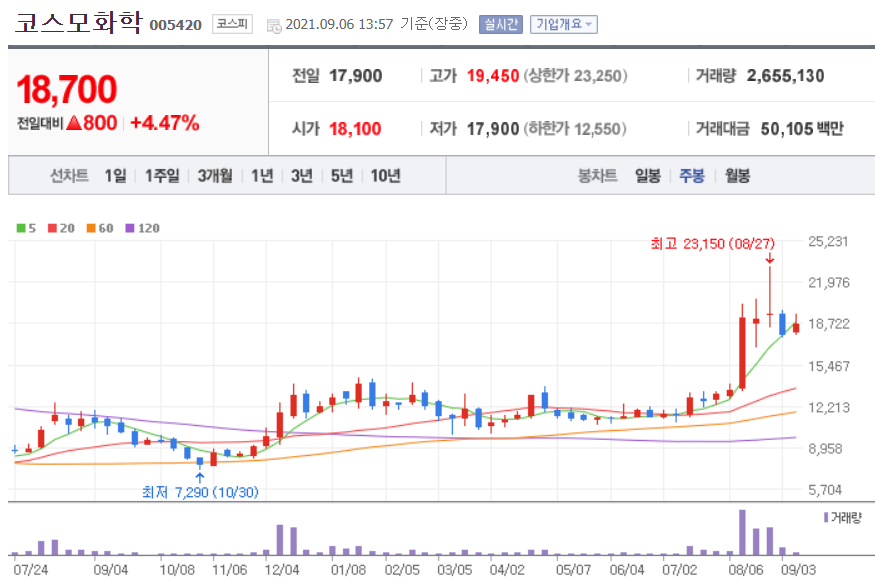
Task: Click the current price 18,700
Action: [x=67, y=89]
